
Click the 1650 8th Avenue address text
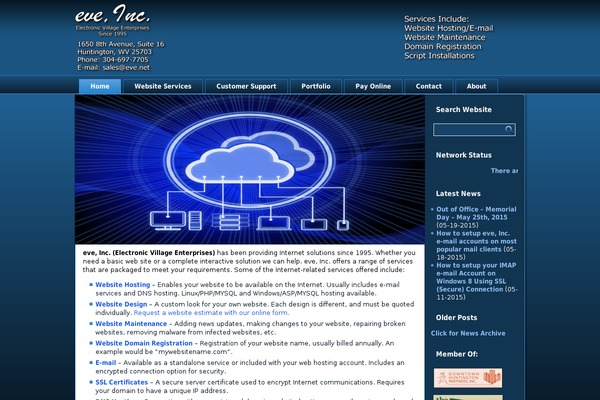[121, 44]
